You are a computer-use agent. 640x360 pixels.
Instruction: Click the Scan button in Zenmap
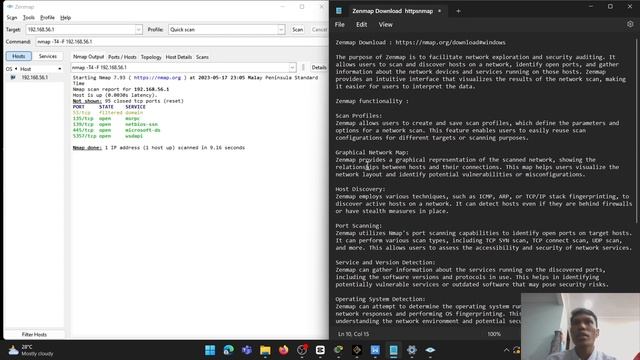pos(298,29)
